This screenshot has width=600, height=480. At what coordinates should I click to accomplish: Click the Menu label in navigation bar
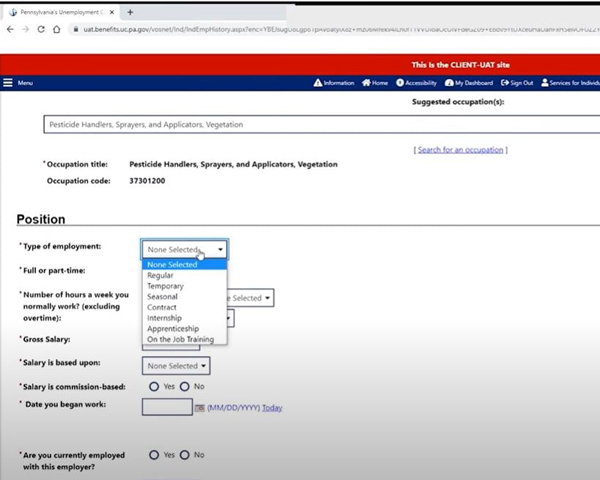pyautogui.click(x=25, y=83)
